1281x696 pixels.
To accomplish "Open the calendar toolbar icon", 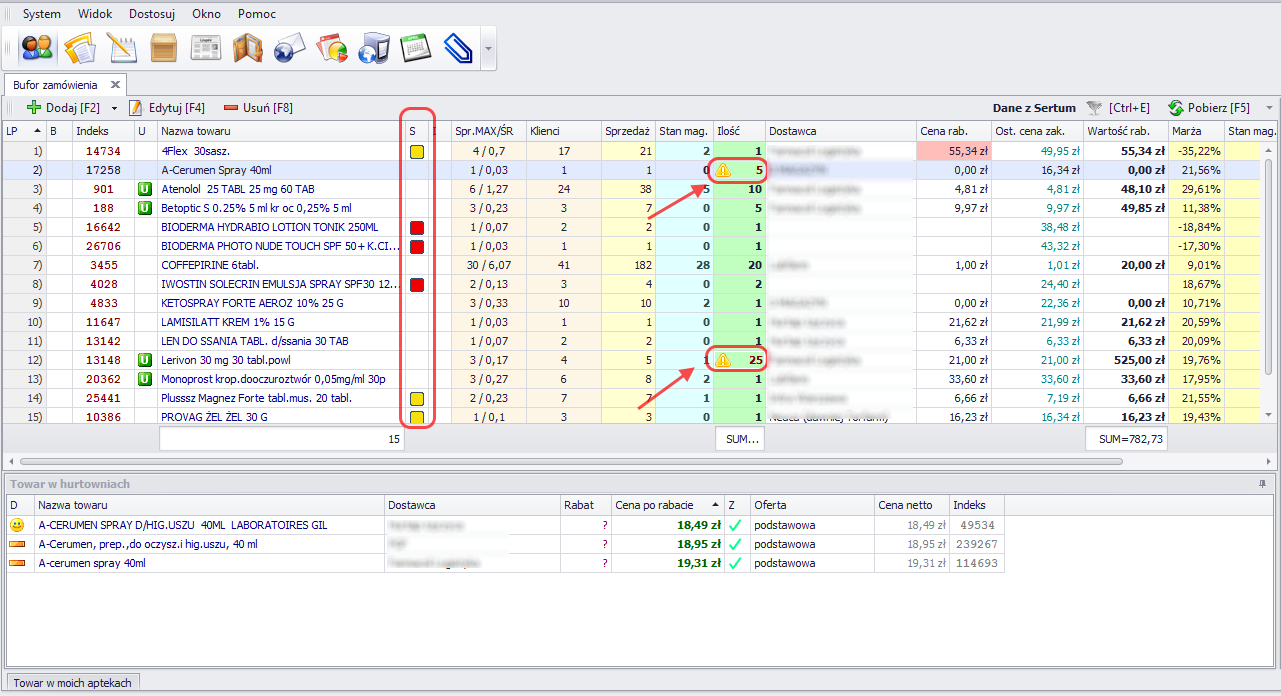I will (415, 48).
